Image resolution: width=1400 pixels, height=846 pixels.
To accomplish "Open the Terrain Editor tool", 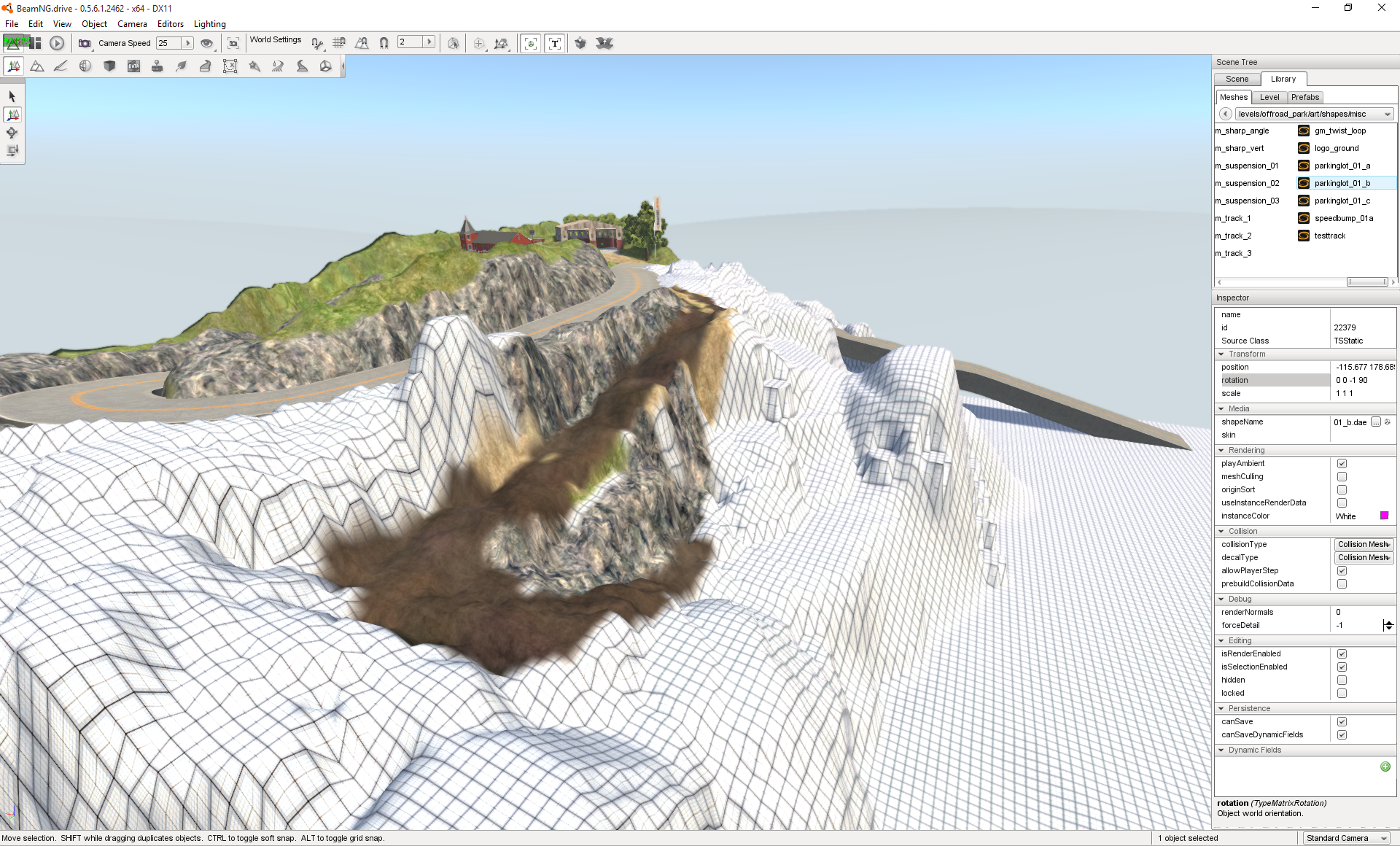I will (37, 66).
